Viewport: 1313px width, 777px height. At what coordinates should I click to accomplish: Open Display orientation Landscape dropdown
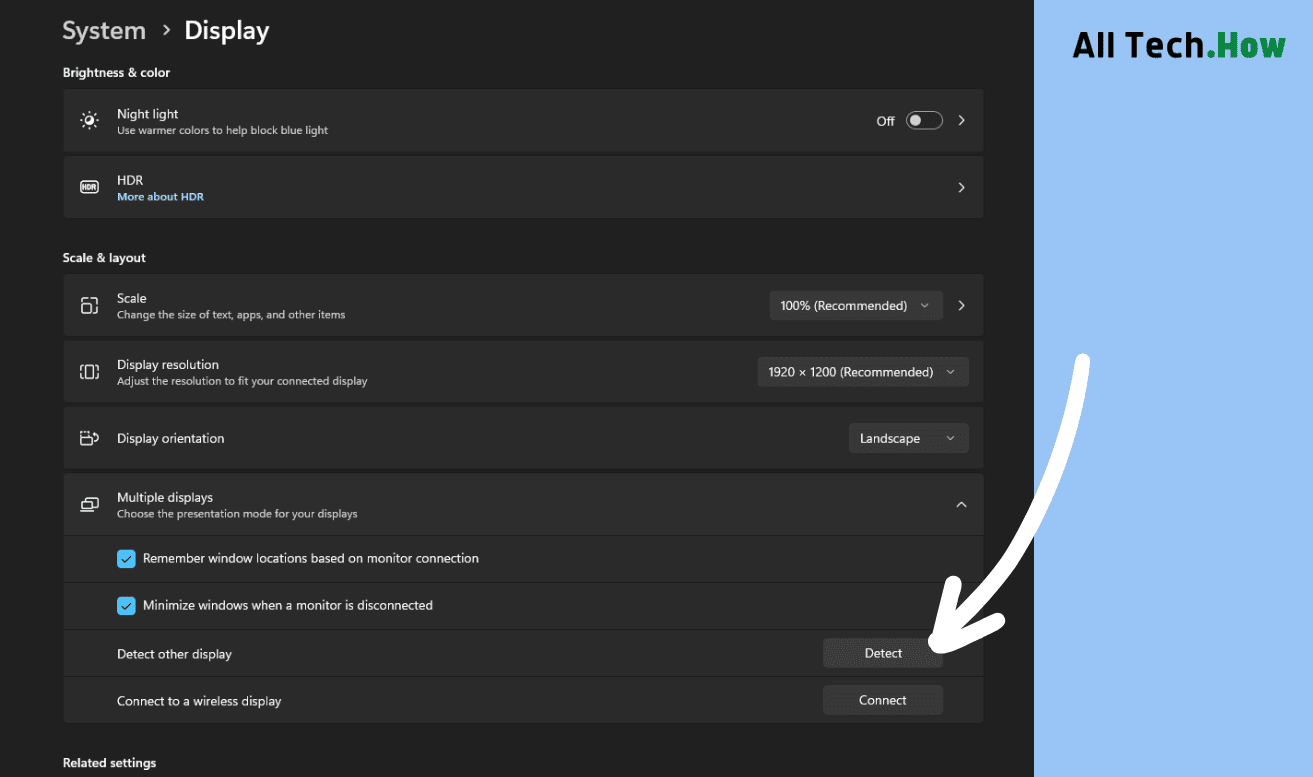point(909,438)
